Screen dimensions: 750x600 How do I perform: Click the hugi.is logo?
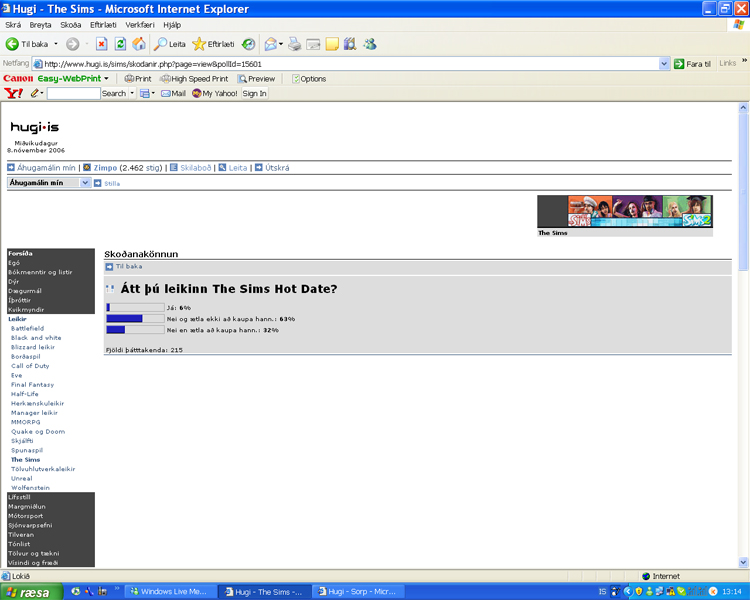point(34,127)
